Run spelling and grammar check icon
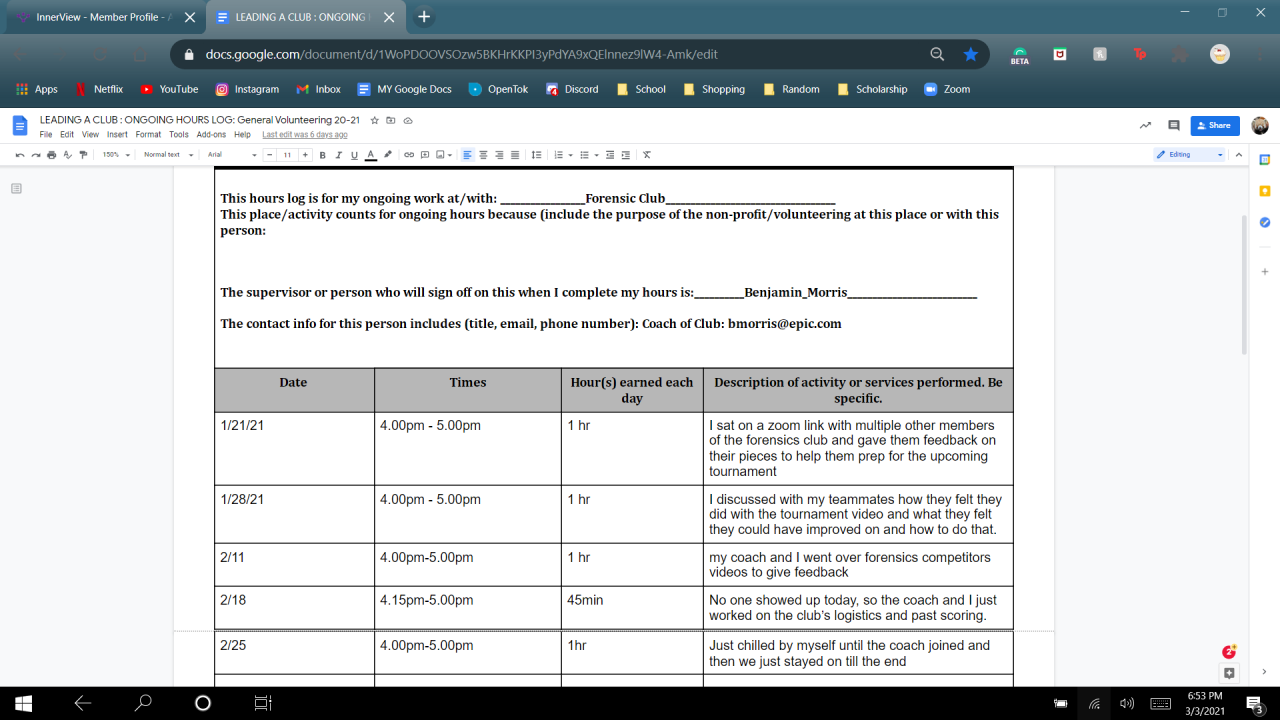Screen dimensions: 1280x720 [67, 155]
